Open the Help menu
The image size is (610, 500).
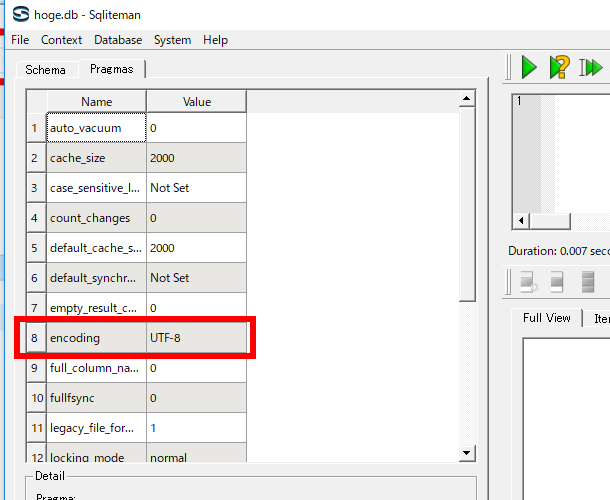tap(216, 40)
